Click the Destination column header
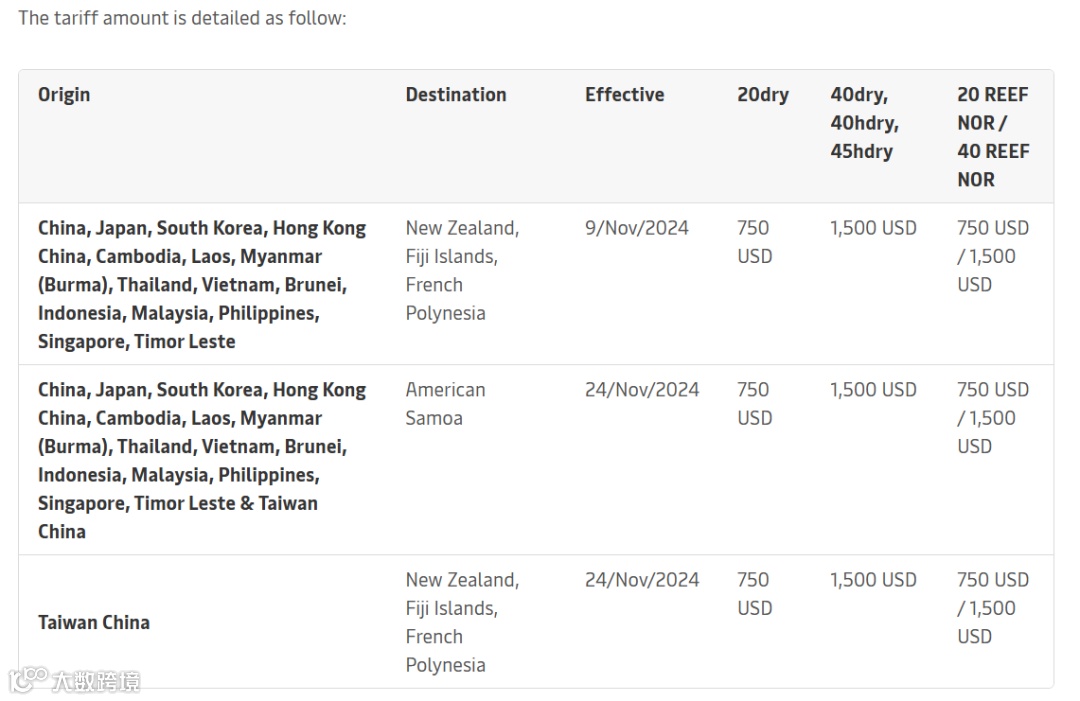Viewport: 1080px width, 701px height. (x=455, y=95)
